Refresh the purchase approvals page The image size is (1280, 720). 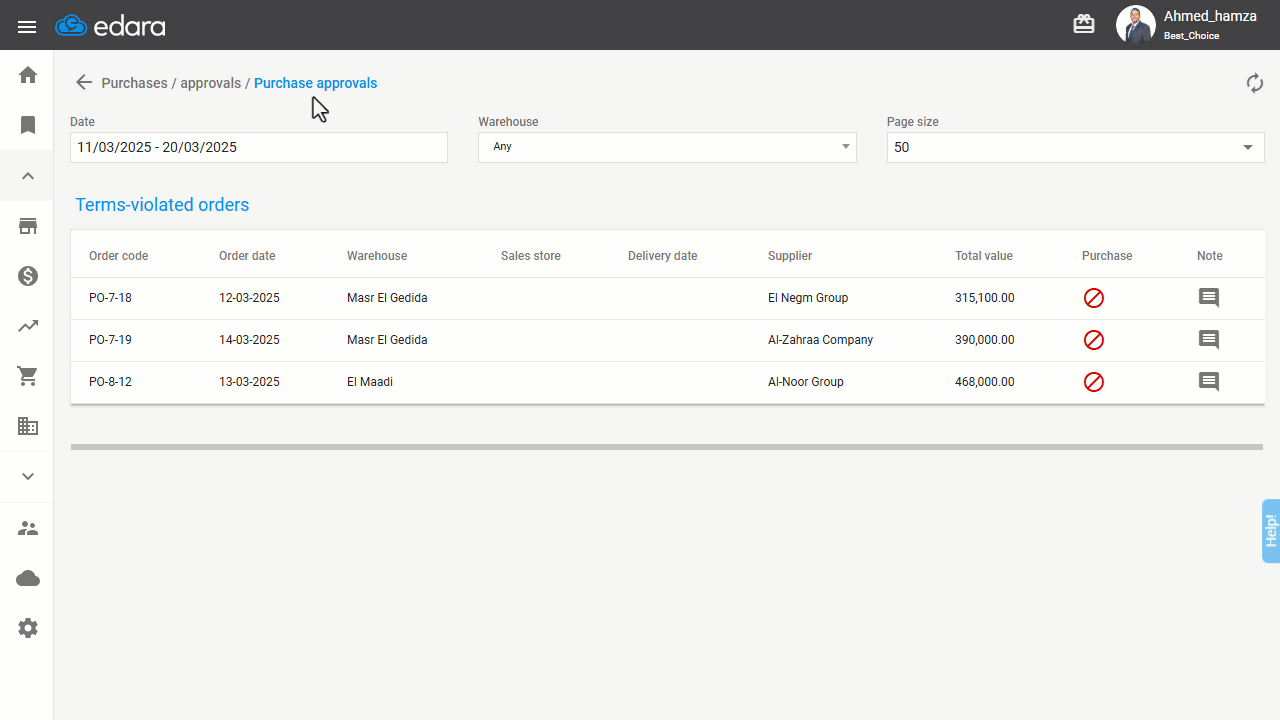tap(1255, 83)
